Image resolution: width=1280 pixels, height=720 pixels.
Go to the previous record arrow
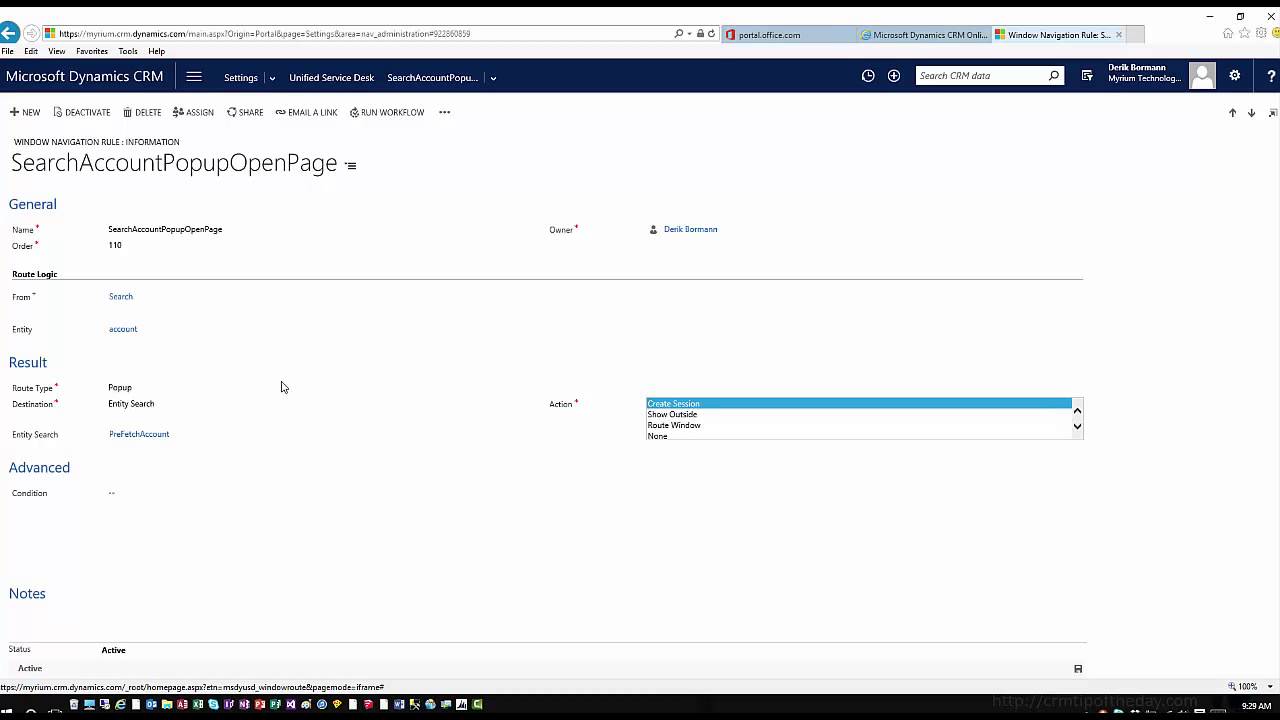[1232, 113]
